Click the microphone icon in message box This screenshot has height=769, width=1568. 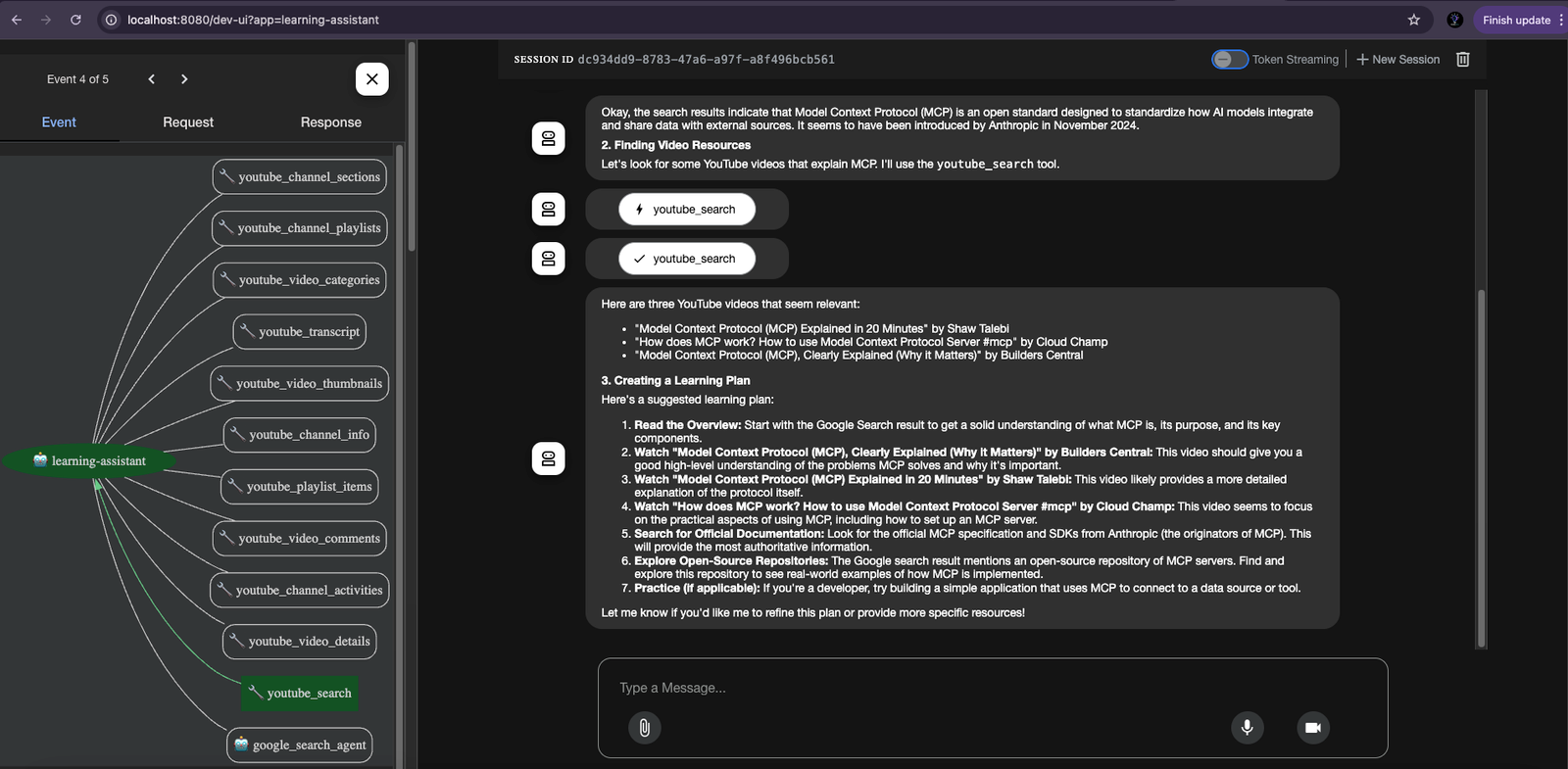point(1247,727)
